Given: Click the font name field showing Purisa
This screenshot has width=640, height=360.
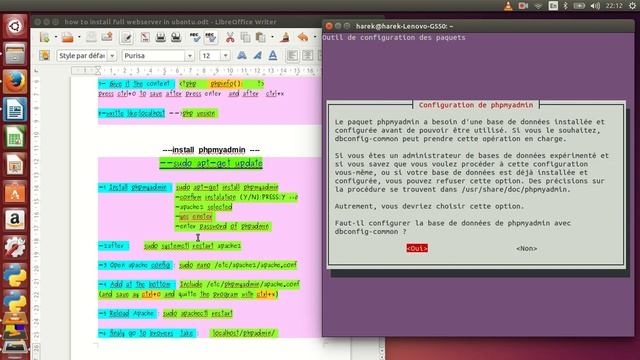Looking at the screenshot, I should pos(153,56).
